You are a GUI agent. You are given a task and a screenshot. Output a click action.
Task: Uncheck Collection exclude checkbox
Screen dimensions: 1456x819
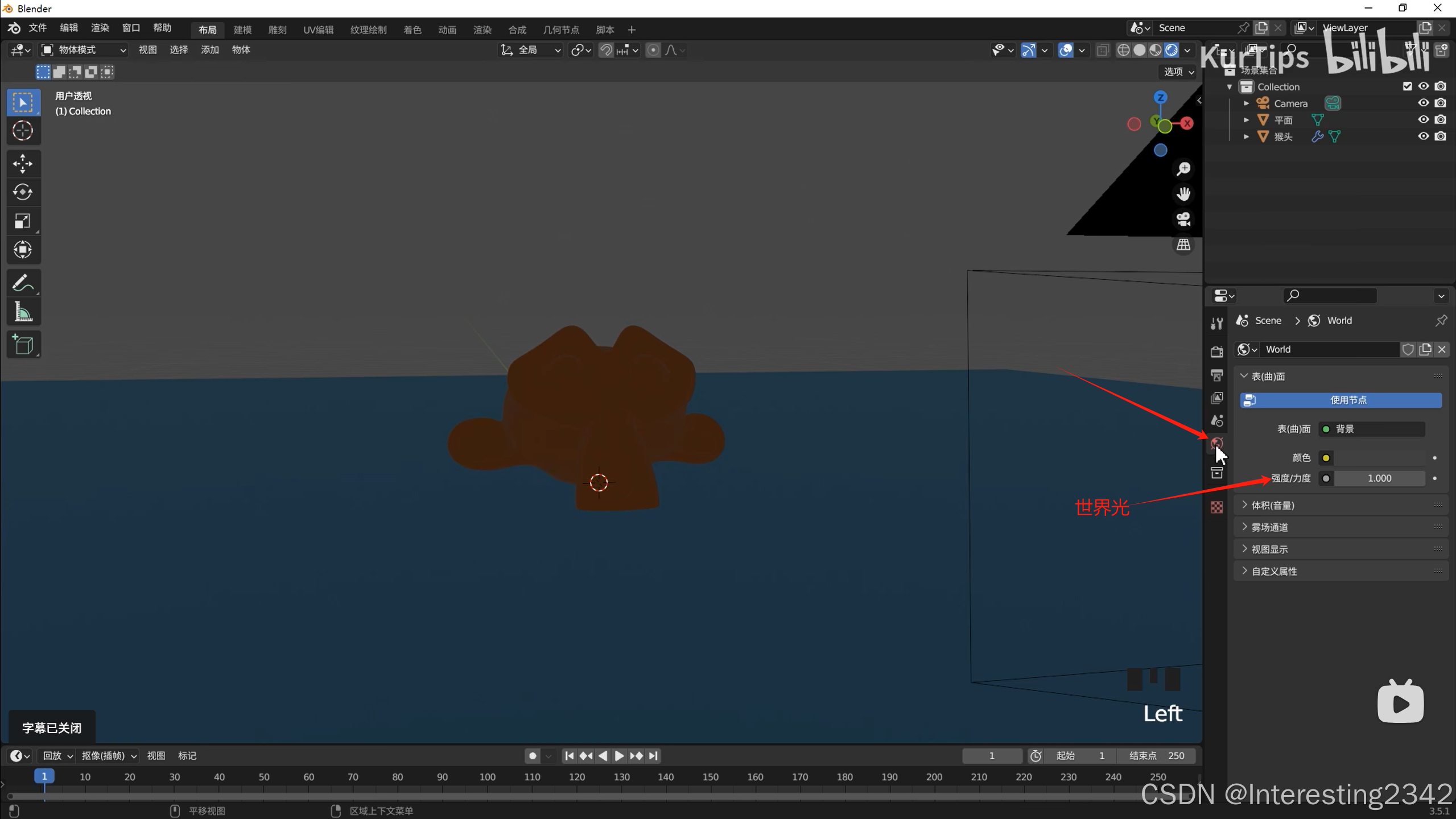click(x=1407, y=86)
